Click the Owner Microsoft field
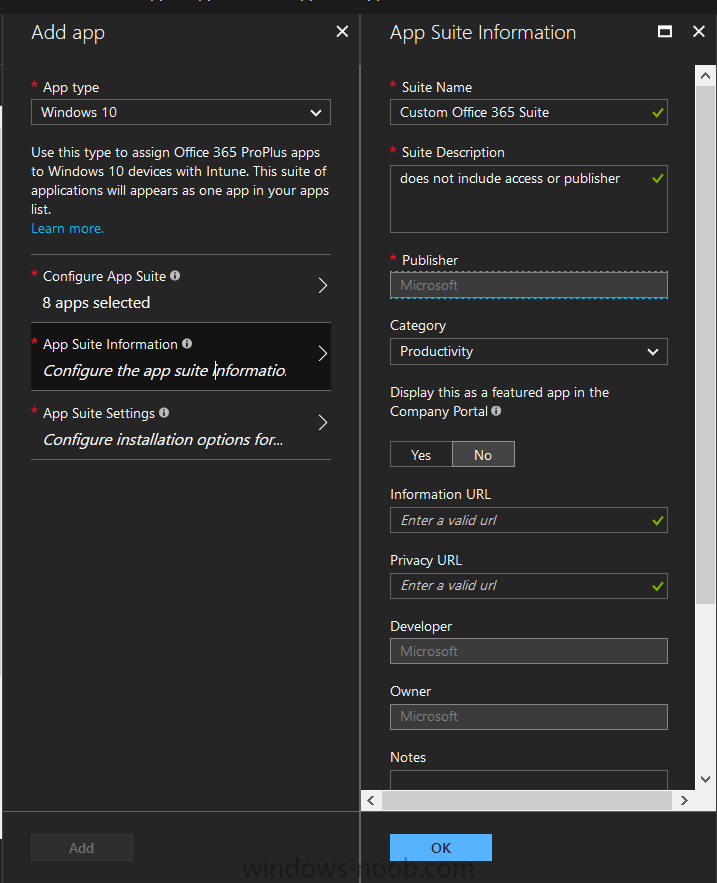Image resolution: width=717 pixels, height=883 pixels. 528,716
